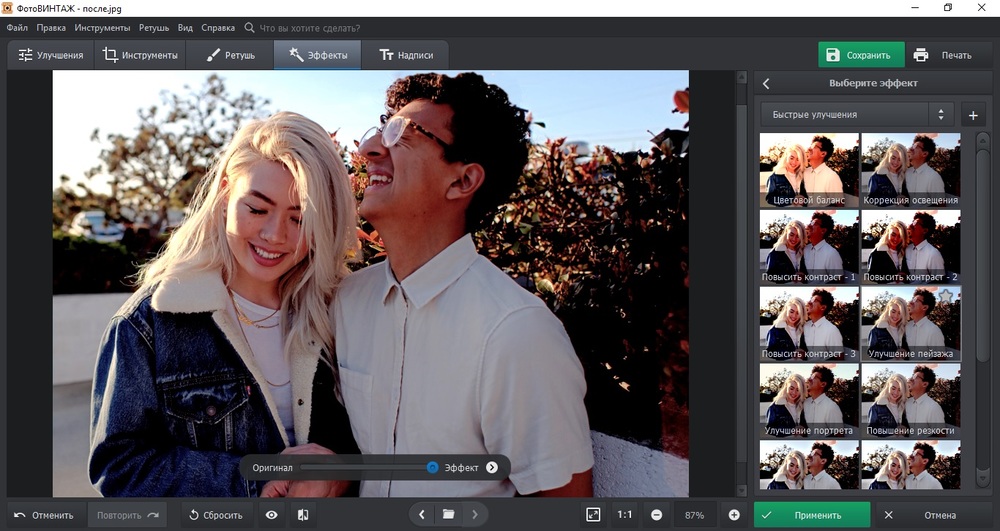Switch to the Надписи tab
The width and height of the screenshot is (1000, 531).
[x=406, y=55]
